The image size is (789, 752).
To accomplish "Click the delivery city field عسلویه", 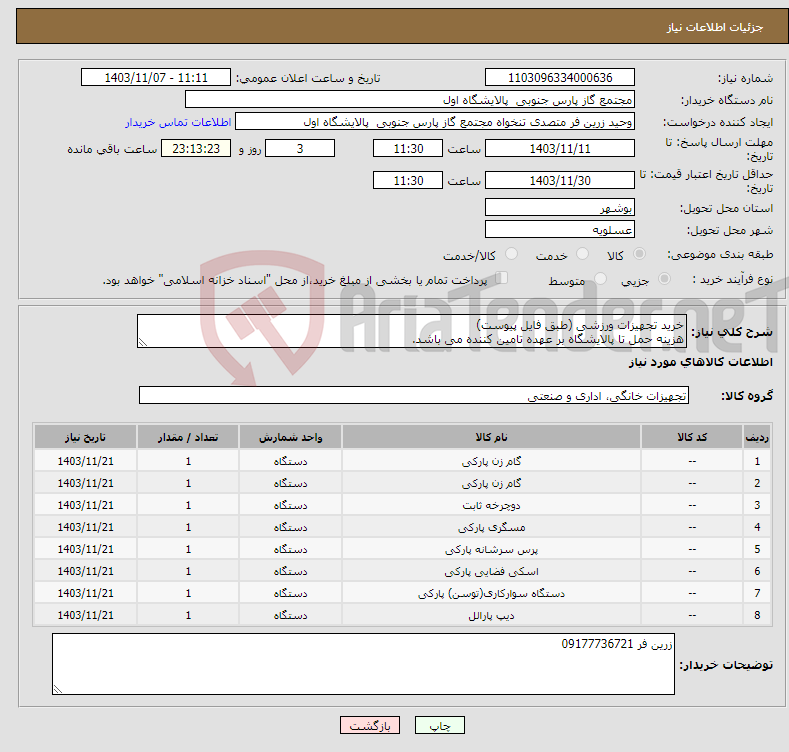I will point(560,230).
